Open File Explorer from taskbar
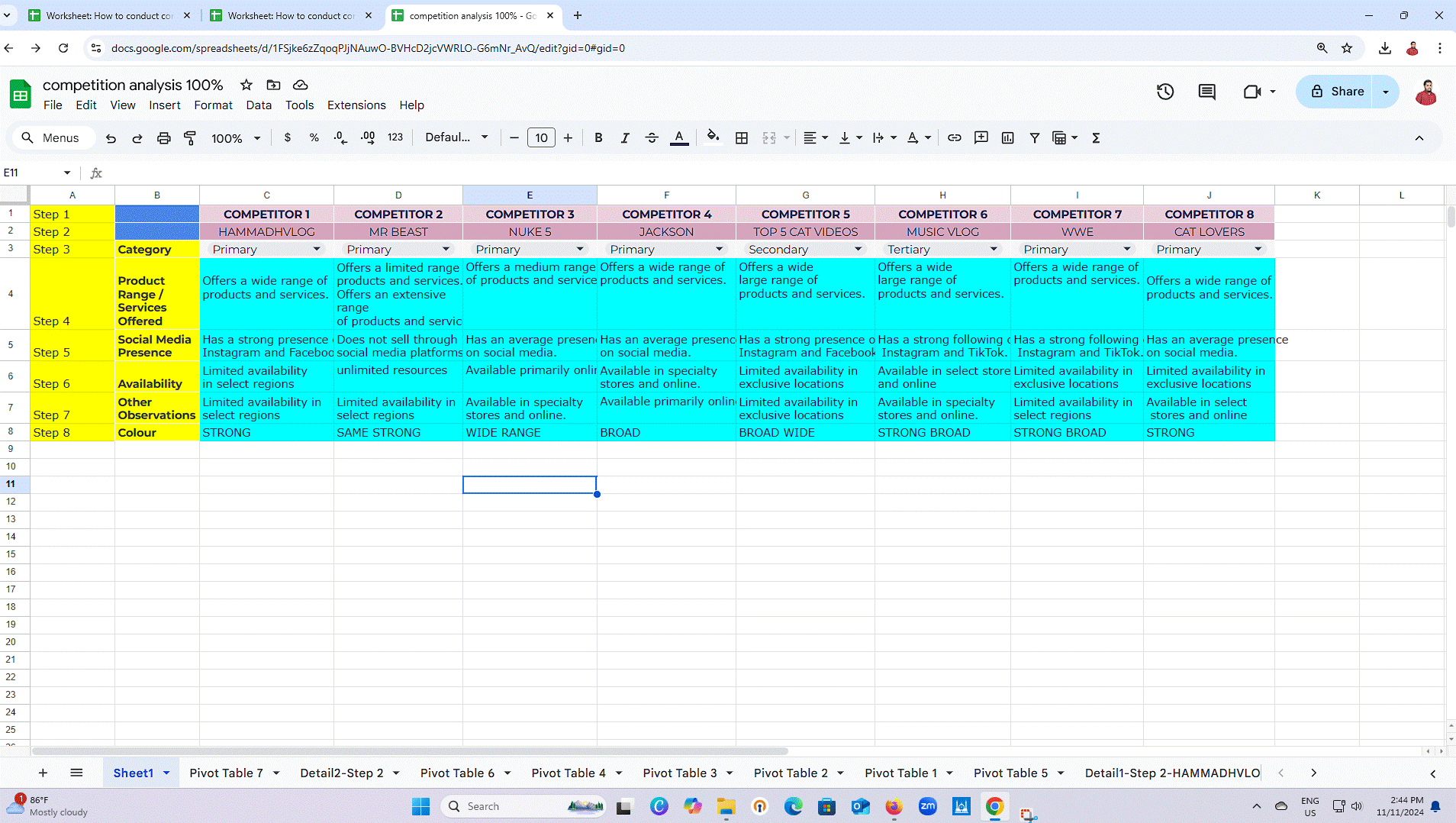1456x823 pixels. 725,806
